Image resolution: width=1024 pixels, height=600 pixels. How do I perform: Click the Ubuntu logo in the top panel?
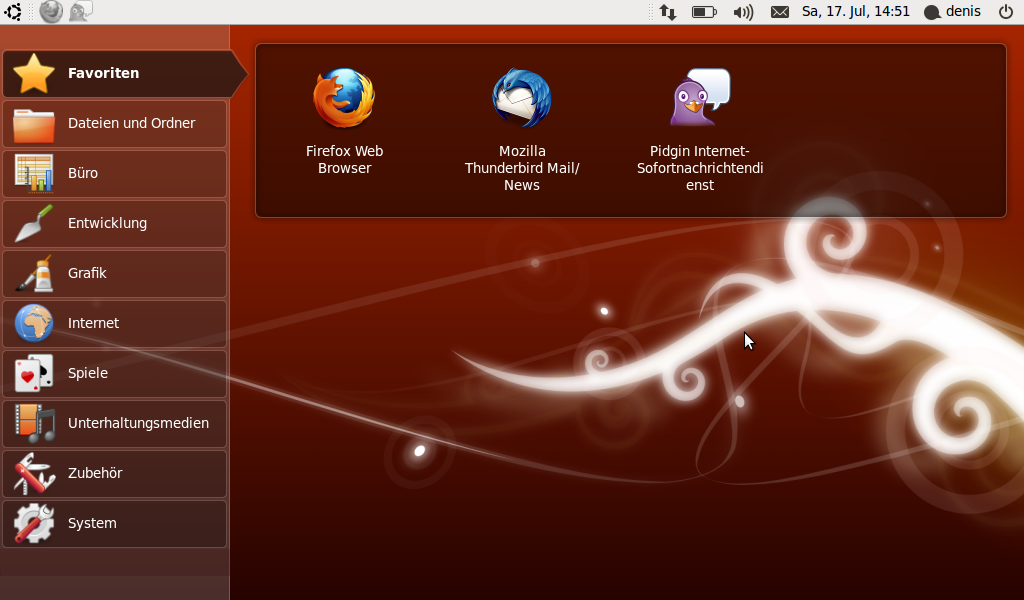point(13,12)
